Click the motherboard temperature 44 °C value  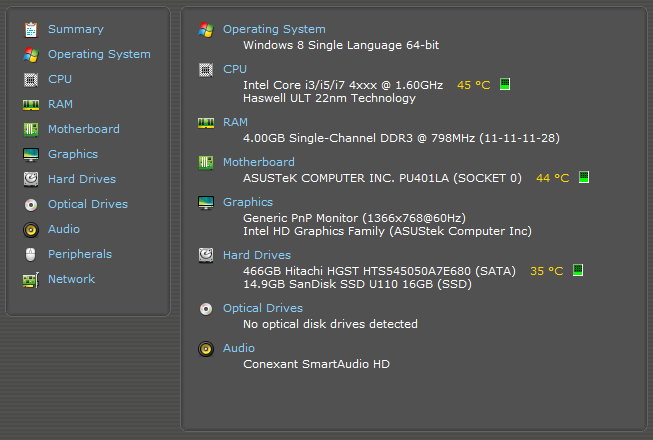click(553, 178)
